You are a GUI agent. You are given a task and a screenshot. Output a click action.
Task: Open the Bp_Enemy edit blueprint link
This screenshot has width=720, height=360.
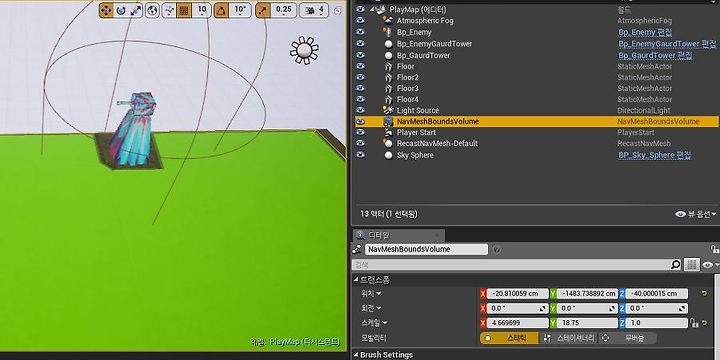(x=645, y=32)
